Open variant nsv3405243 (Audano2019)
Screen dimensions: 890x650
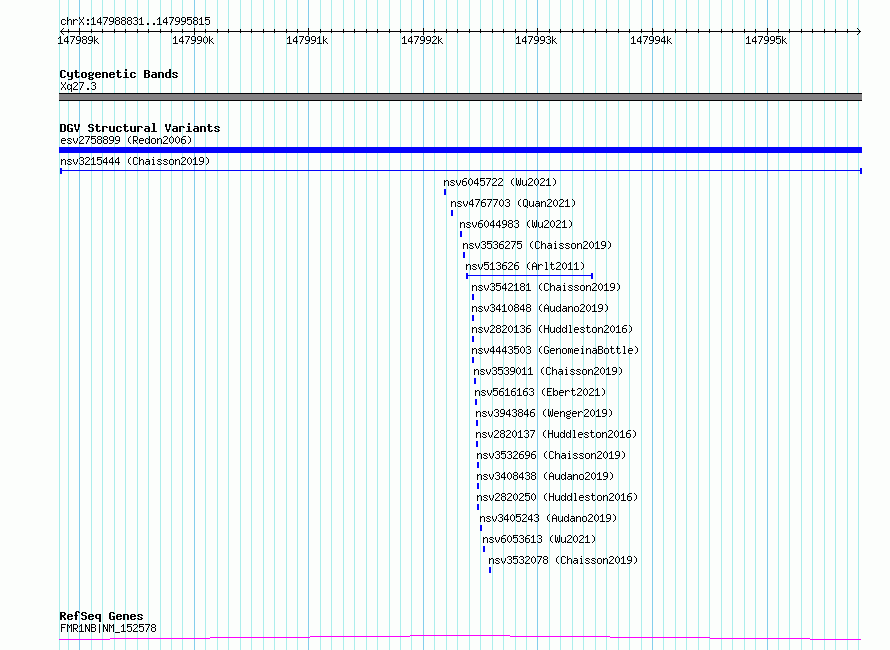(x=548, y=518)
